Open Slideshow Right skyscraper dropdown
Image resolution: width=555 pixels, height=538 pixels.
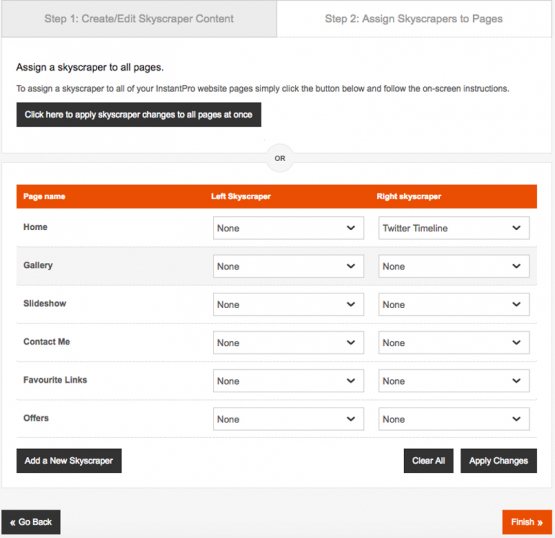pos(454,304)
